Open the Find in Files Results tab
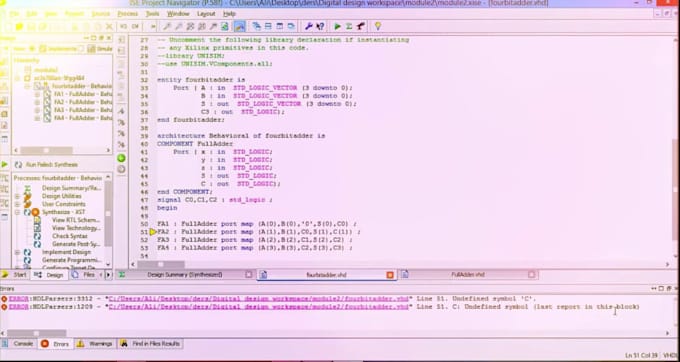Screen dimensions: 680x362 [x=150, y=344]
